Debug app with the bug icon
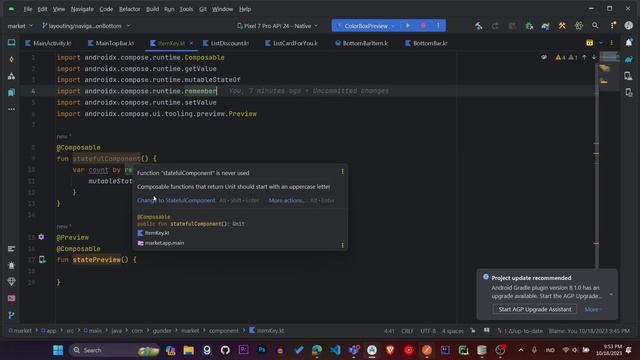 click(x=529, y=26)
